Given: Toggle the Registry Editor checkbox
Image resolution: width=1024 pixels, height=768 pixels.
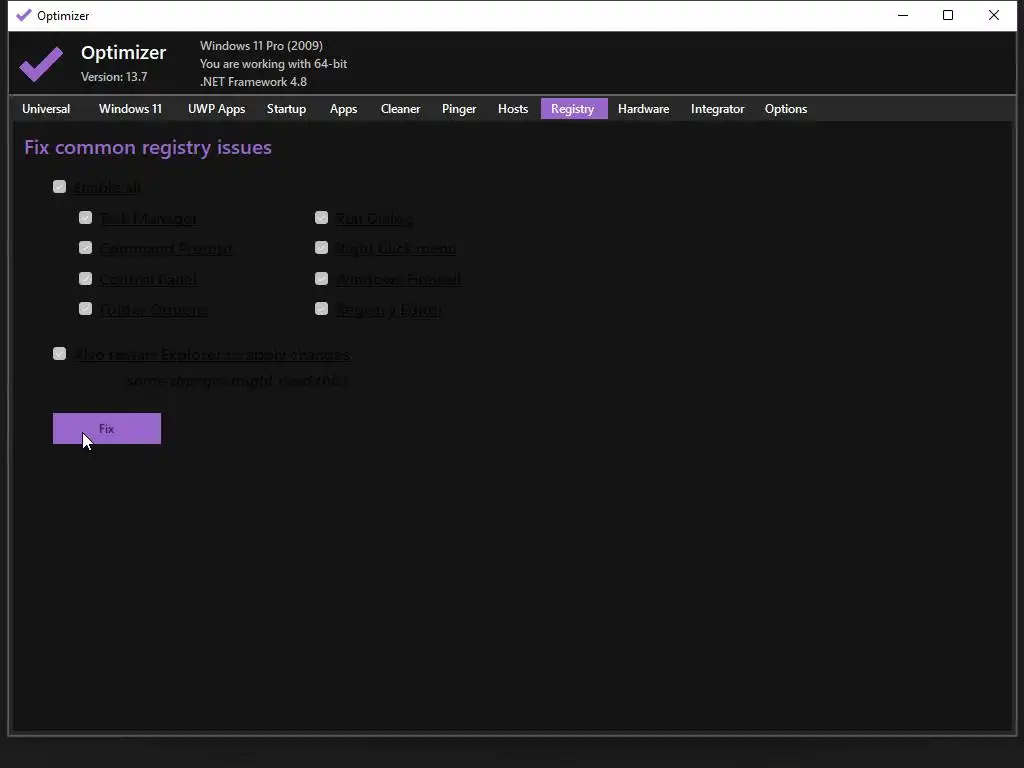Looking at the screenshot, I should pyautogui.click(x=321, y=308).
